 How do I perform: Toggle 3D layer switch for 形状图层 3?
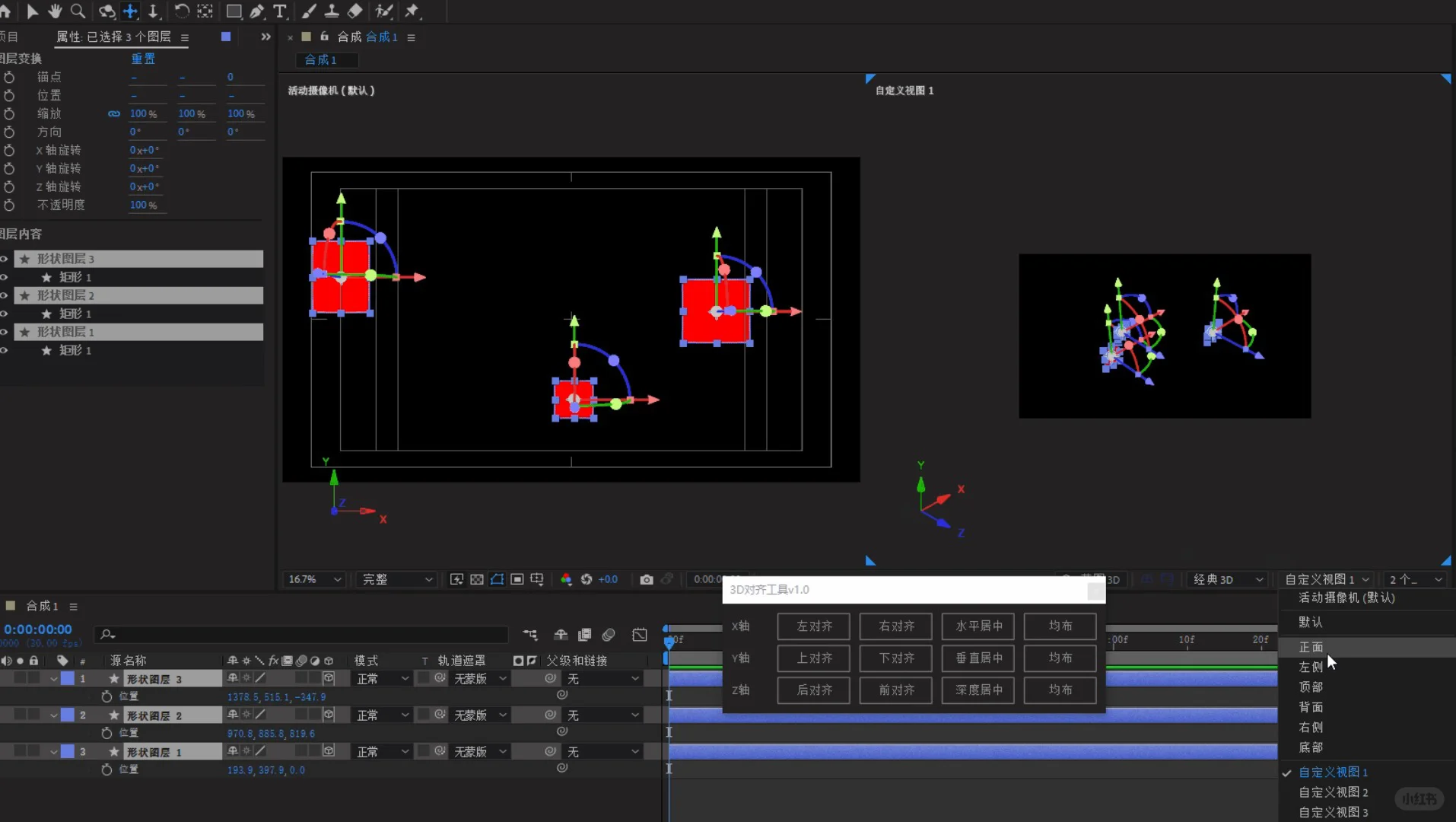pos(329,677)
